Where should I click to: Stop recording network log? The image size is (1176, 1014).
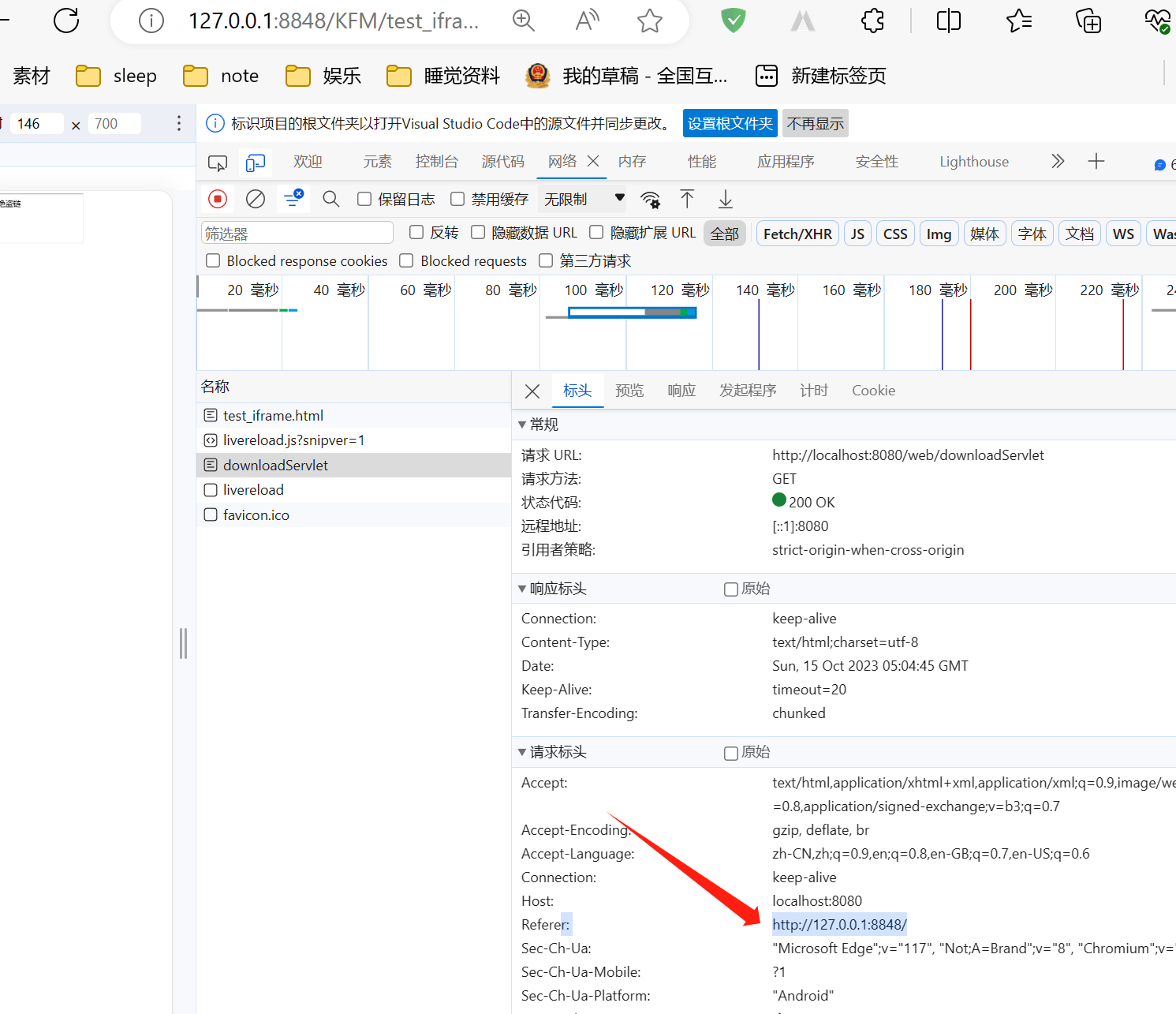coord(218,199)
